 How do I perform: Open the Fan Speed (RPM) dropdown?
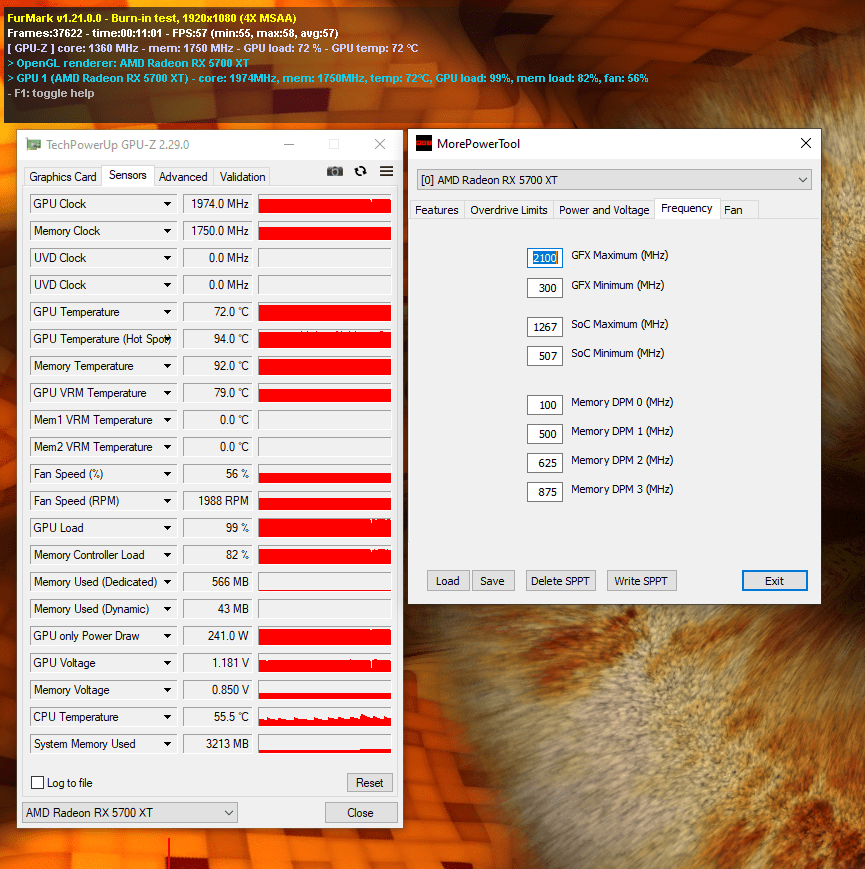tap(167, 501)
